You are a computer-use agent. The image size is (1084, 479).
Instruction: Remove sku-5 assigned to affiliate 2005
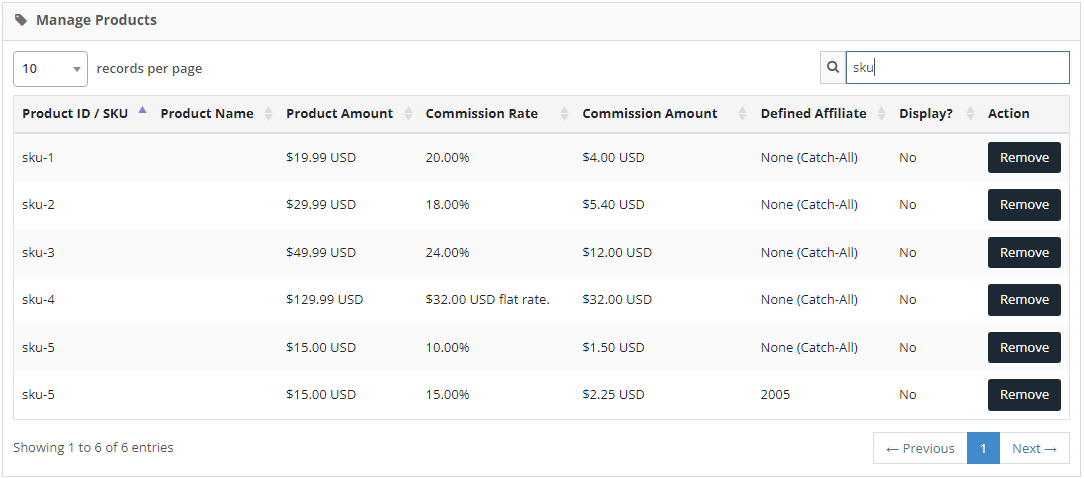pos(1024,395)
